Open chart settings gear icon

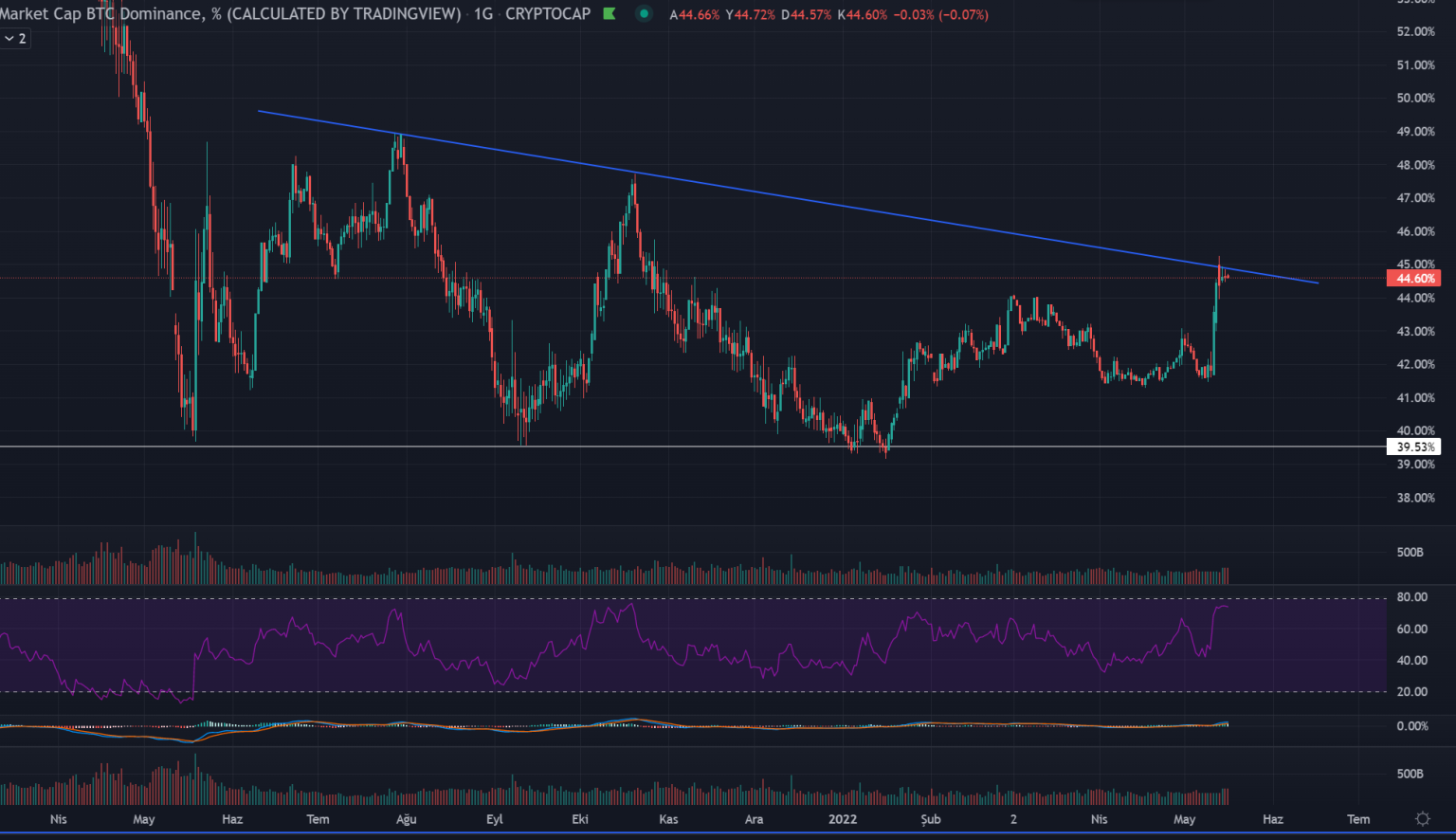coord(1422,819)
